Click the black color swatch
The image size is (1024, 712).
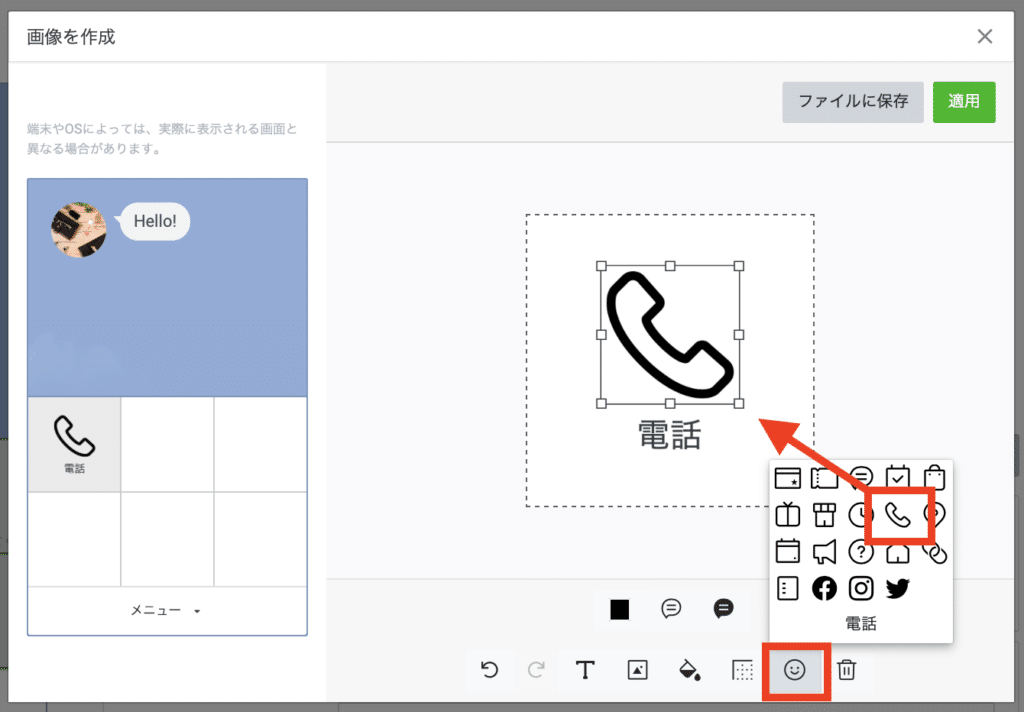[x=619, y=610]
